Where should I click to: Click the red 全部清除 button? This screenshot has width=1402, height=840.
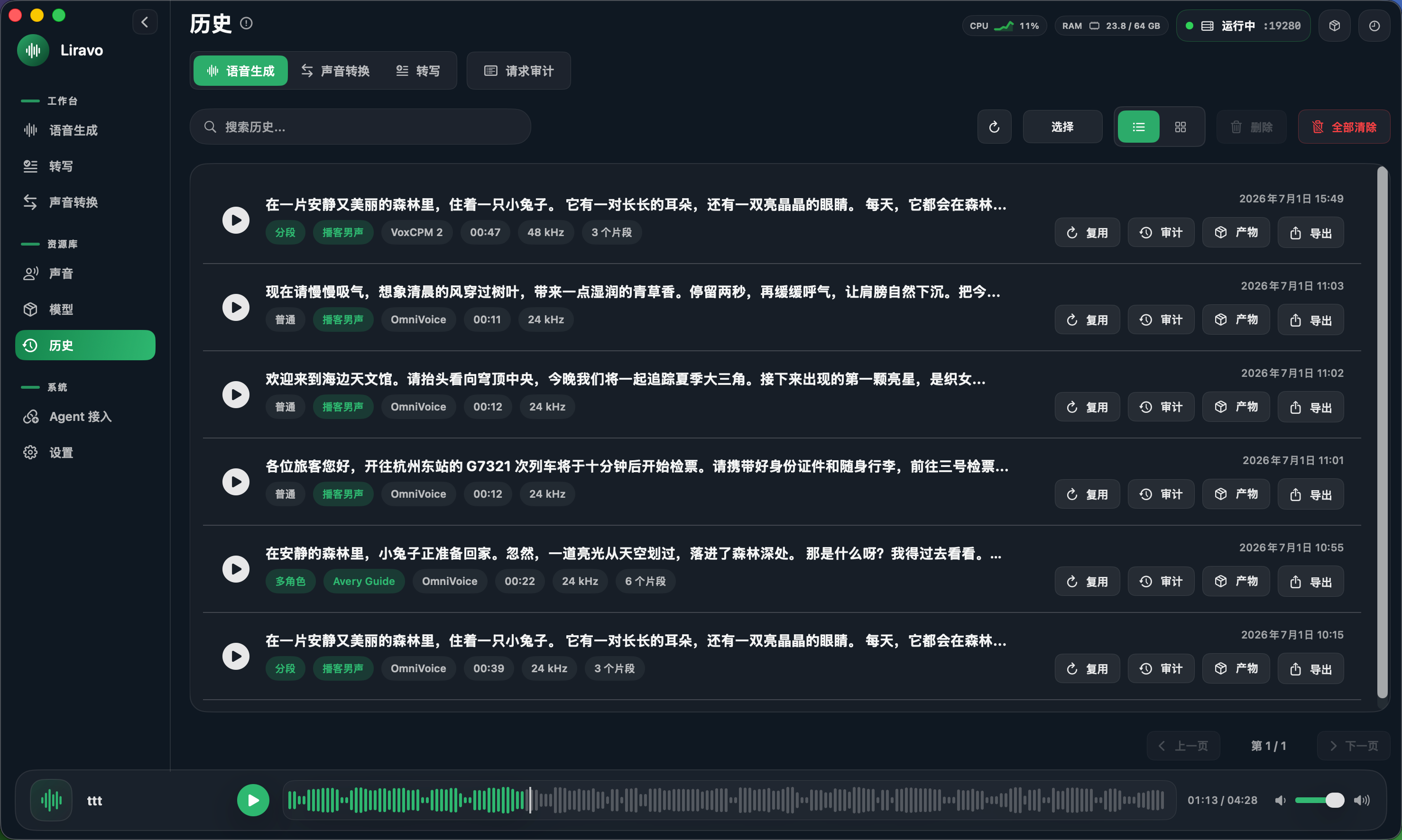coord(1344,127)
